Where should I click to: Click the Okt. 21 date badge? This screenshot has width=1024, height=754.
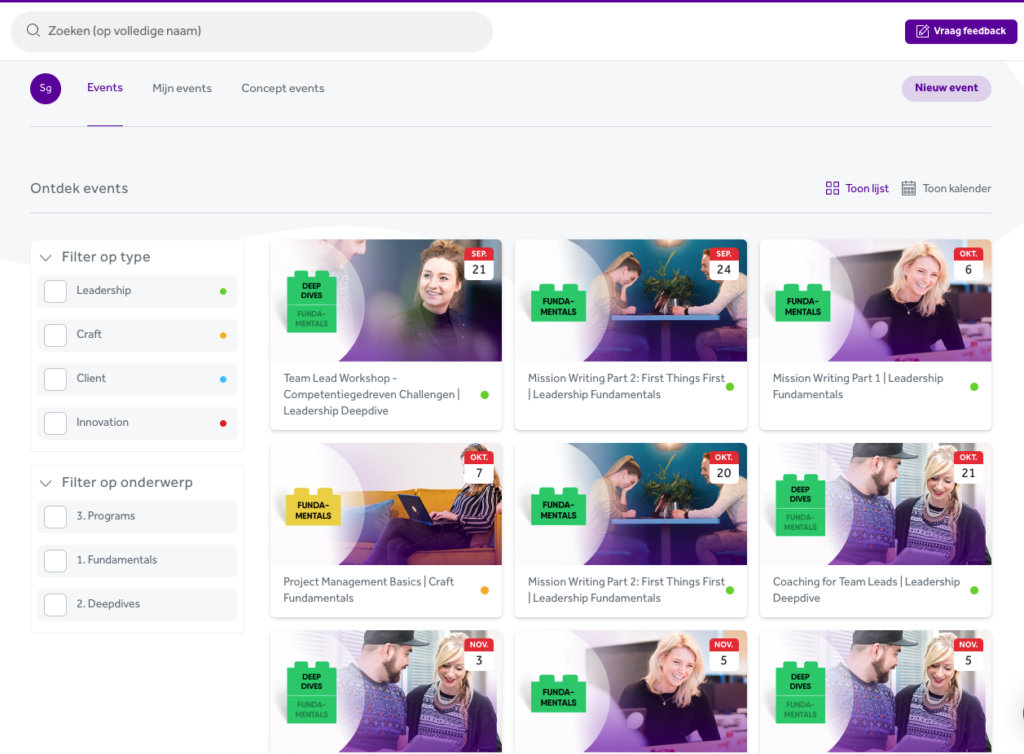click(968, 467)
